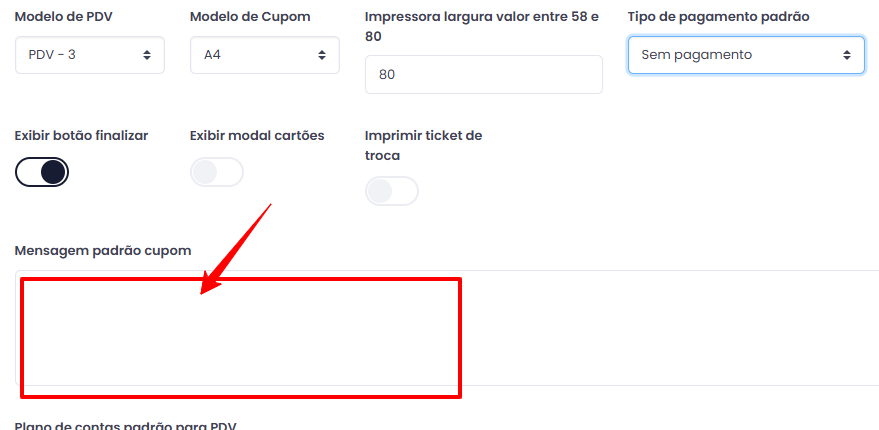This screenshot has width=879, height=430.
Task: Click the arrows icon beside Sem pagamento
Action: 846,55
